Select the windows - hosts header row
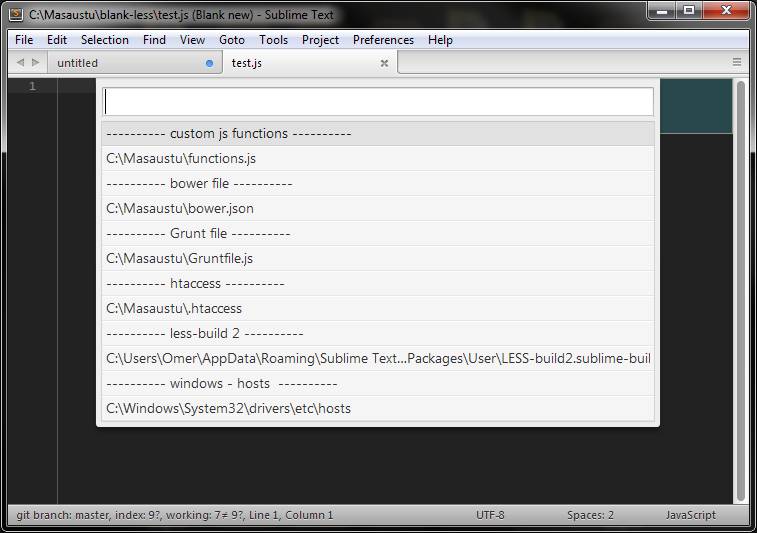Image resolution: width=757 pixels, height=533 pixels. [378, 384]
